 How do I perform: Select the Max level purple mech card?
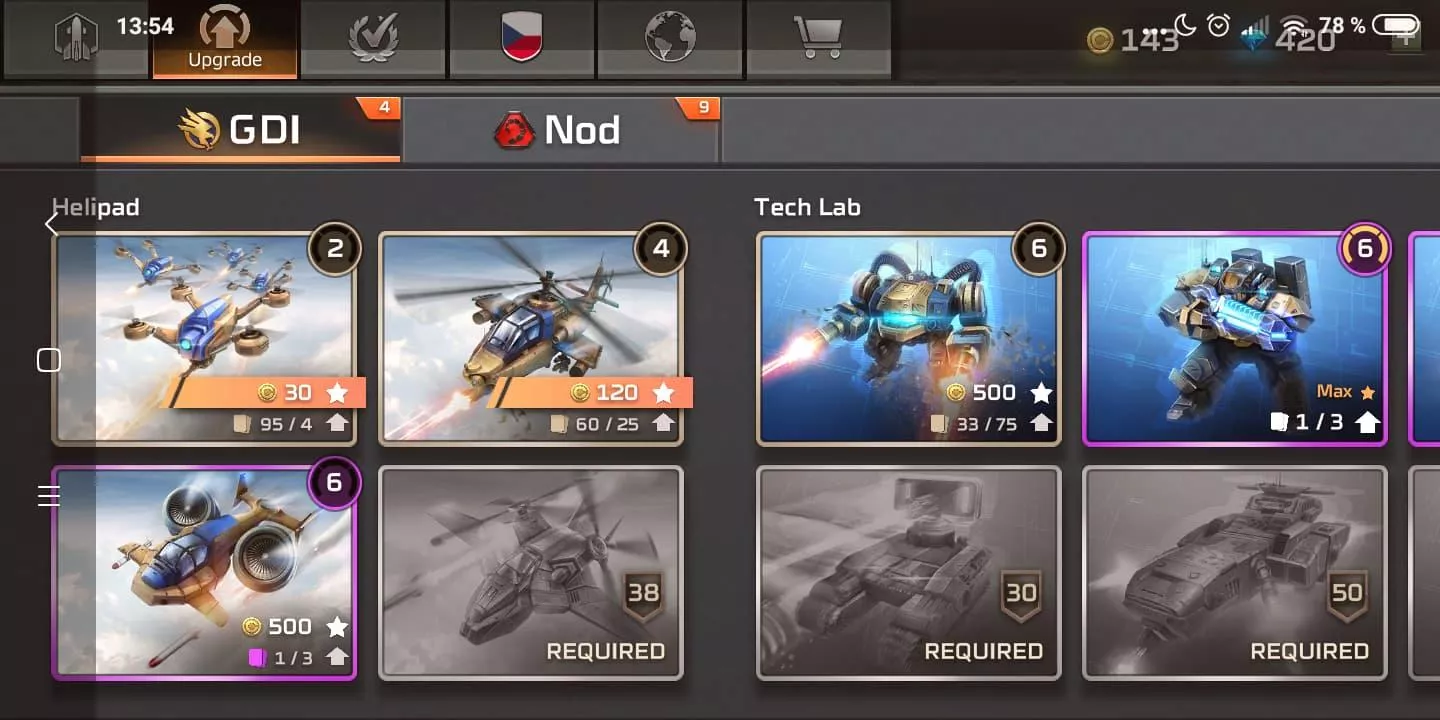click(1235, 338)
